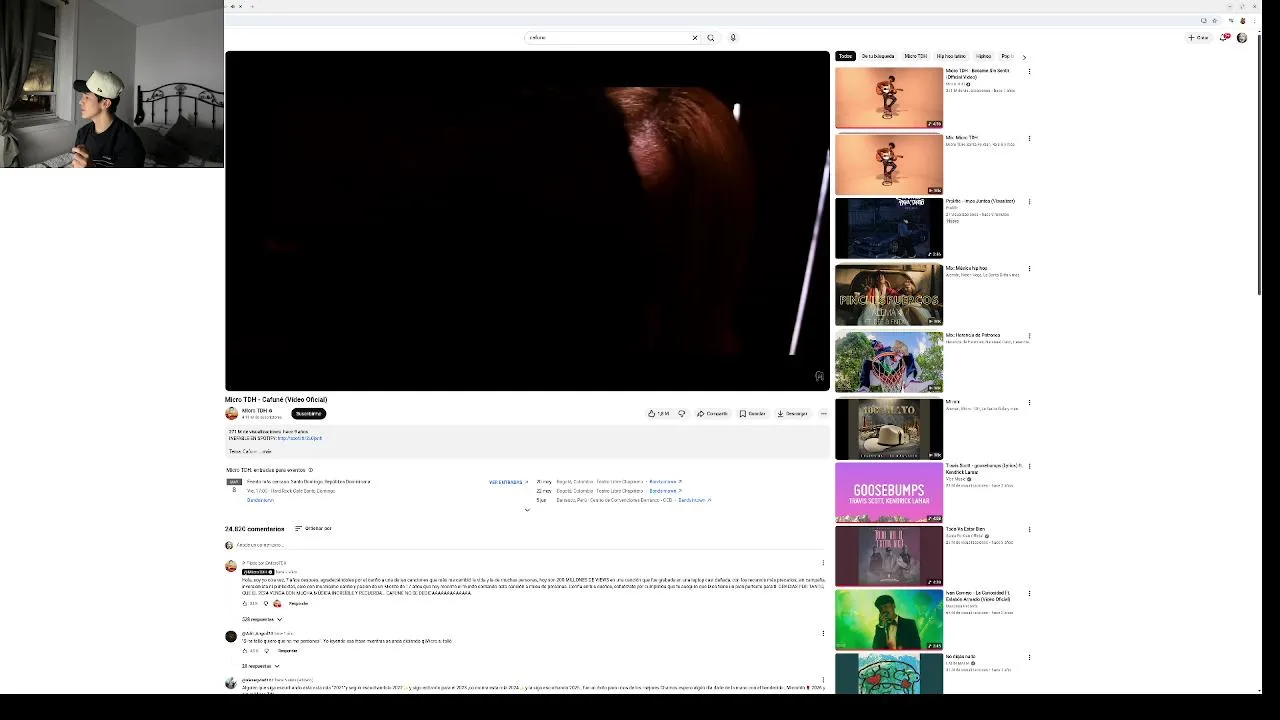Open the notifications bell
Image resolution: width=1280 pixels, height=720 pixels.
click(x=1225, y=38)
